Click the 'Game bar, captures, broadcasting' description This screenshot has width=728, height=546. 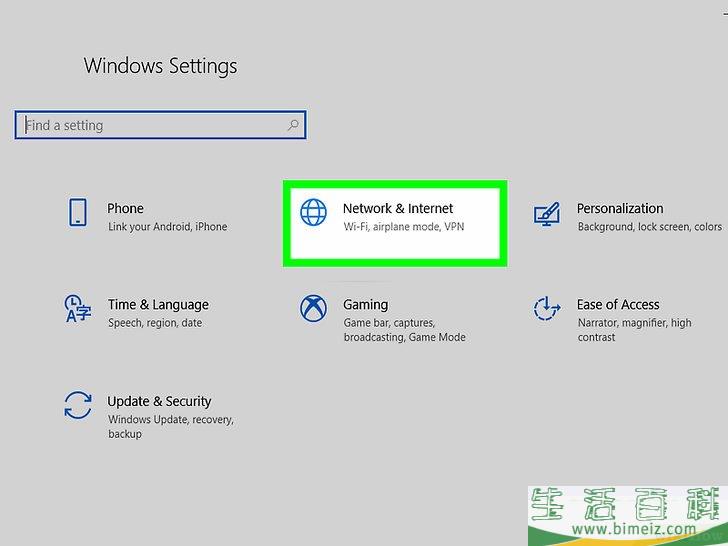pyautogui.click(x=404, y=330)
